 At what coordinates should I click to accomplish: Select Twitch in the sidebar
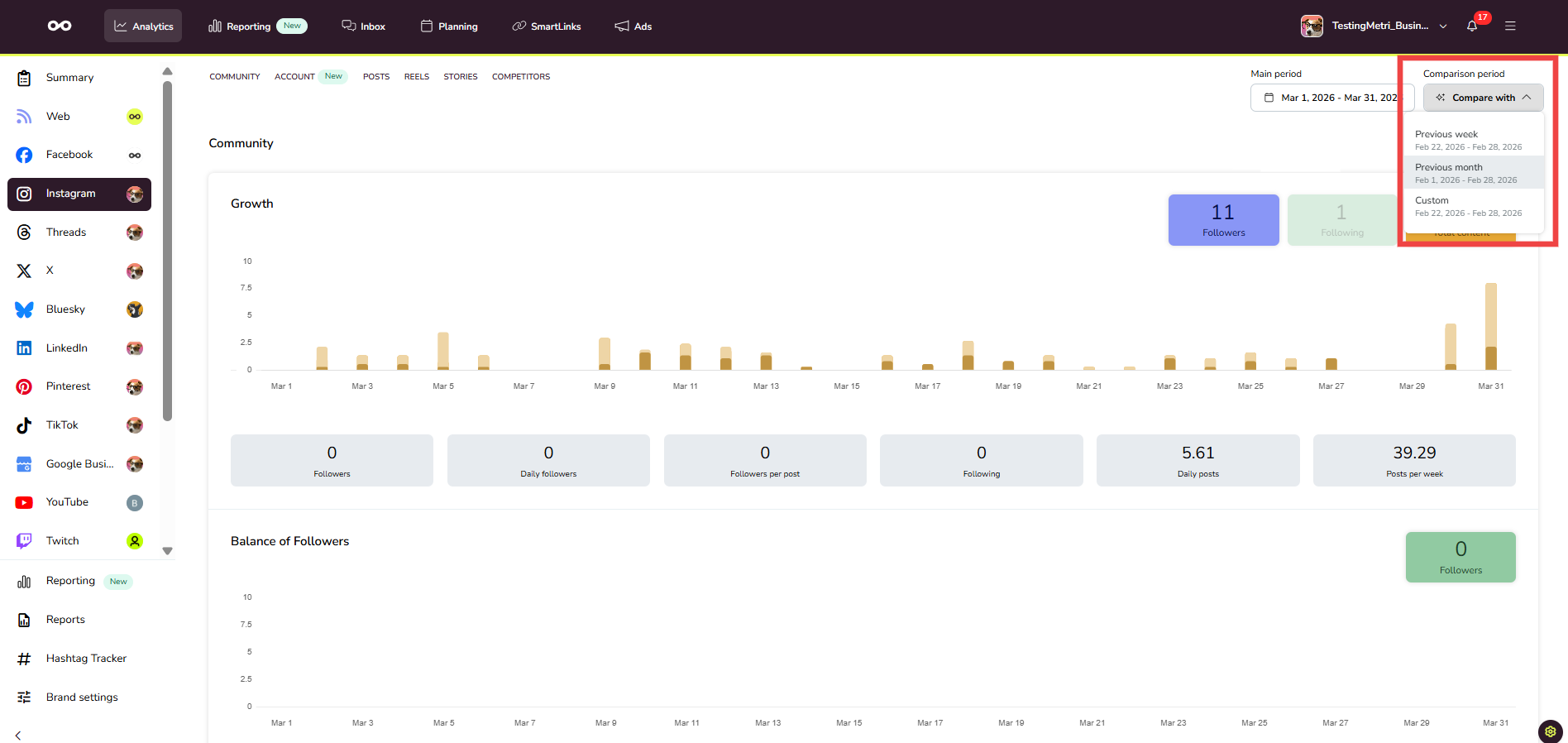tap(79, 541)
